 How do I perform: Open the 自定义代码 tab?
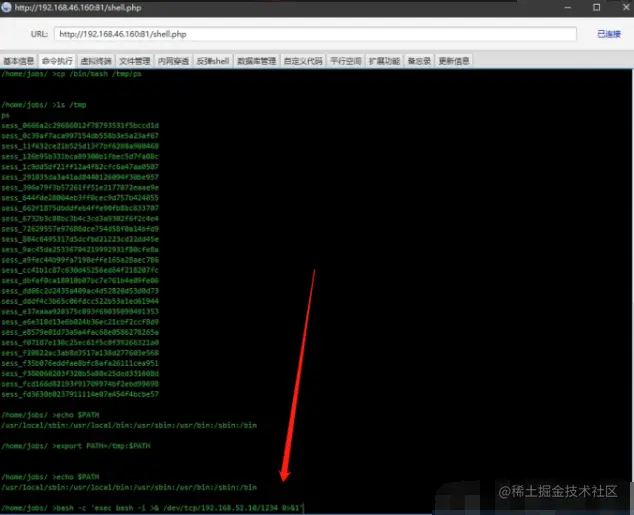(x=303, y=61)
